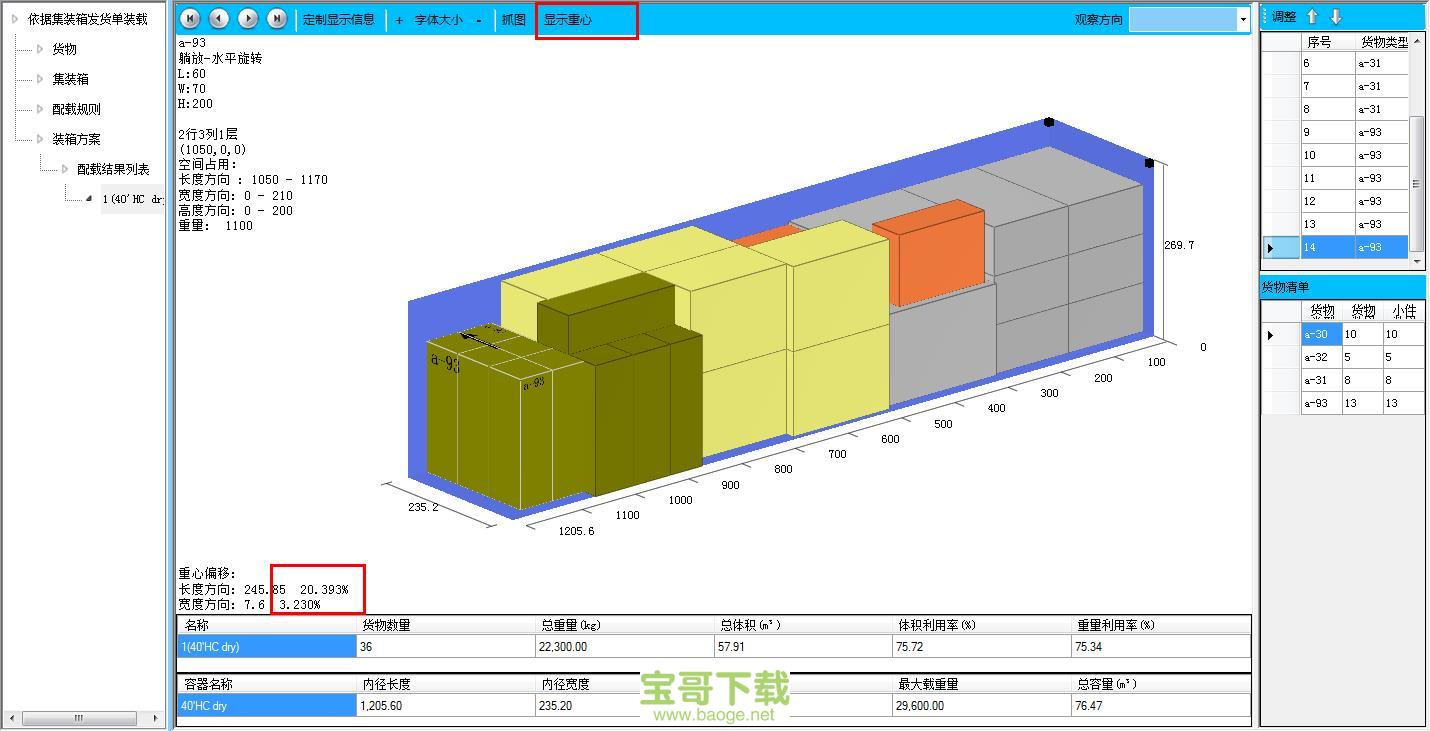Select the 装箱方案 tree item
The image size is (1430, 731).
click(77, 139)
